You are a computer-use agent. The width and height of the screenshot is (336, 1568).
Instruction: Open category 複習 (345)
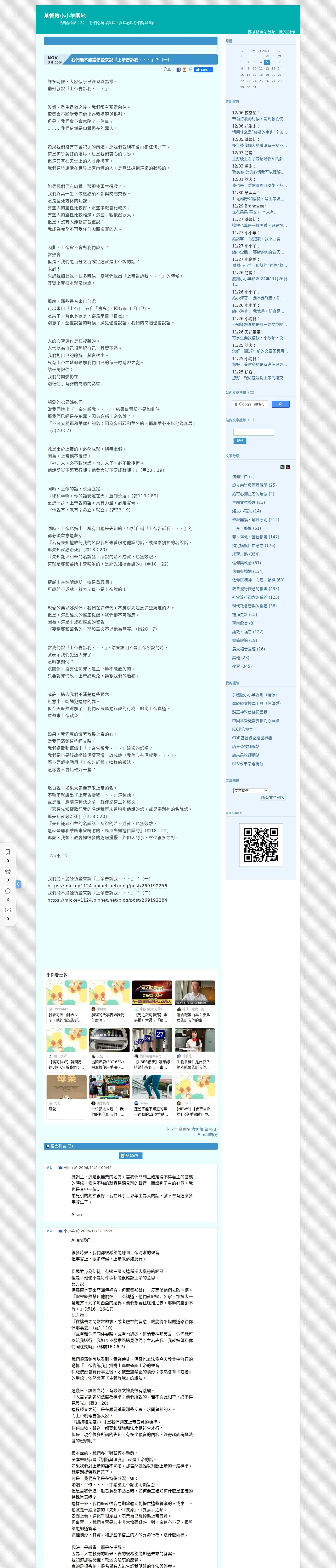(242, 666)
